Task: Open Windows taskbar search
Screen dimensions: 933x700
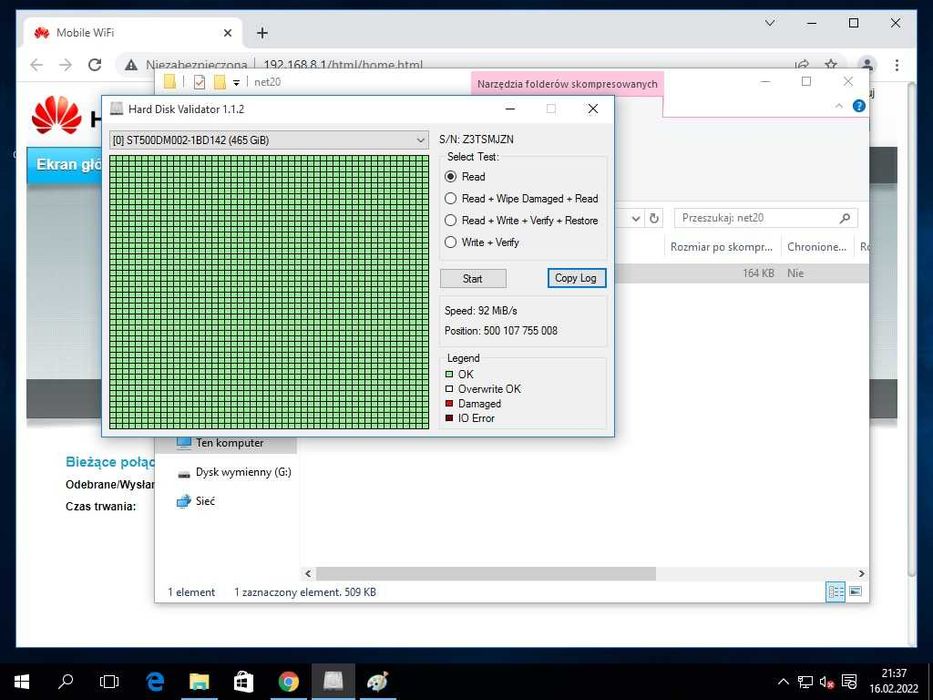Action: click(x=65, y=682)
